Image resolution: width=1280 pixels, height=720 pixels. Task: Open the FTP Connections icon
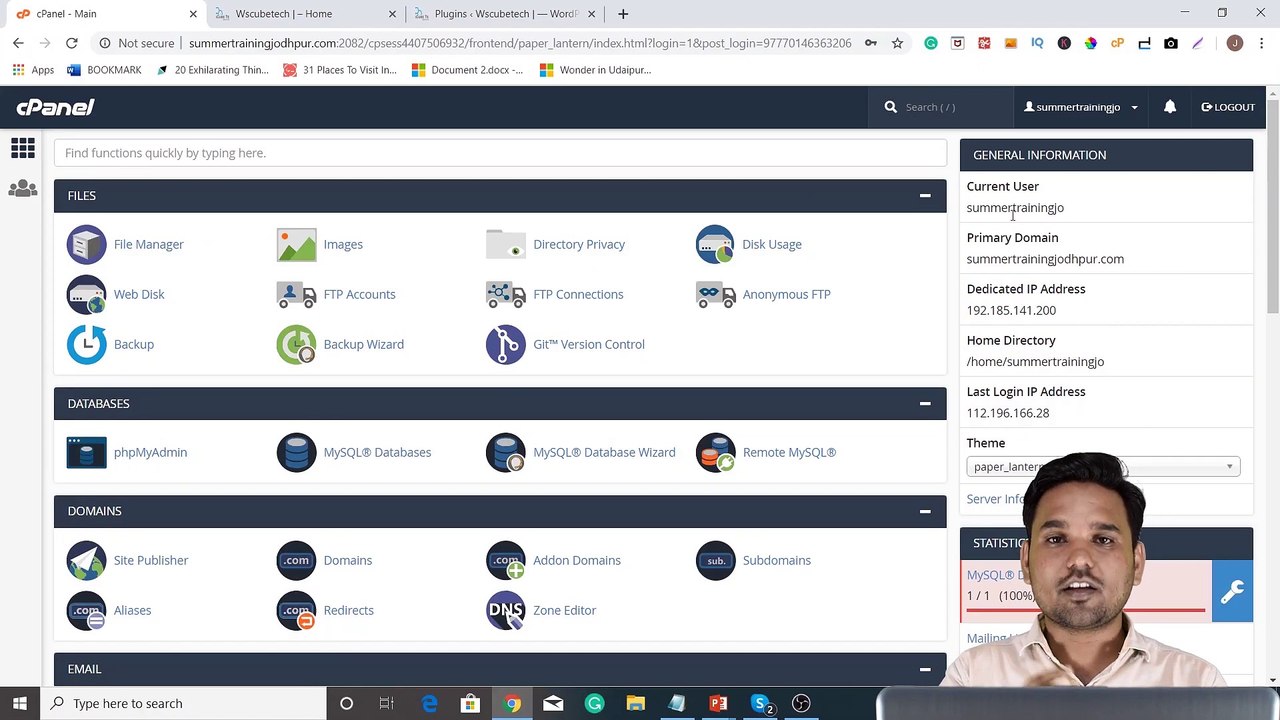(505, 294)
